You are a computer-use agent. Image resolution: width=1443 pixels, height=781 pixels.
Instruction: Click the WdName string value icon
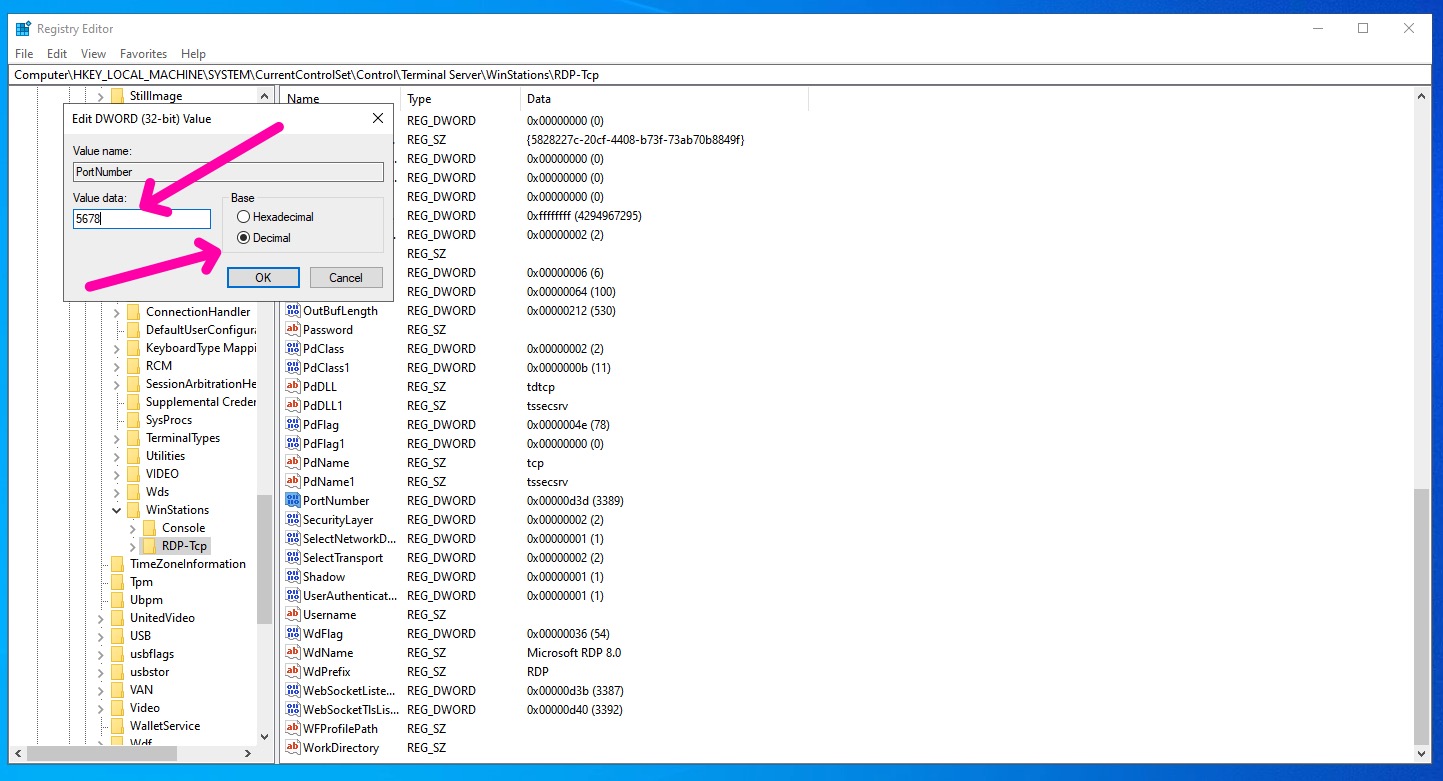(293, 653)
